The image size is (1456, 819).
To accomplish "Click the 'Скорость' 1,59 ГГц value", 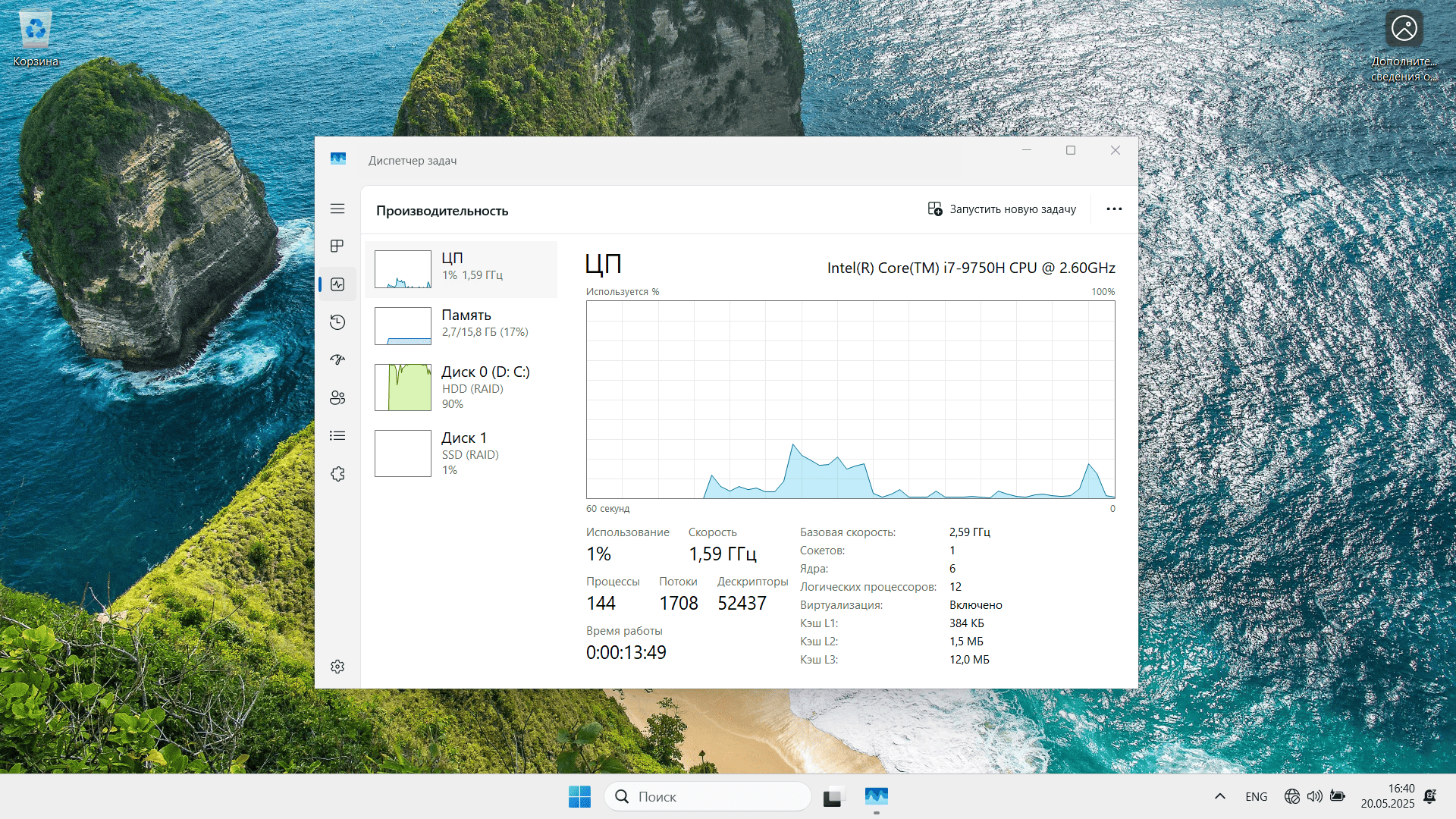I will click(x=723, y=554).
